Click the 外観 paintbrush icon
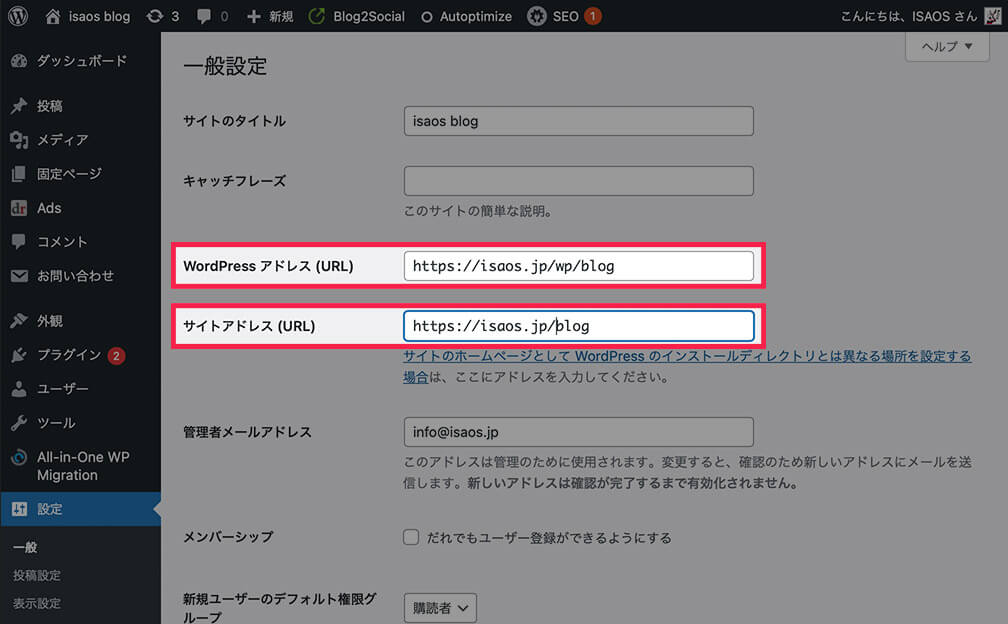This screenshot has height=624, width=1008. pos(19,320)
